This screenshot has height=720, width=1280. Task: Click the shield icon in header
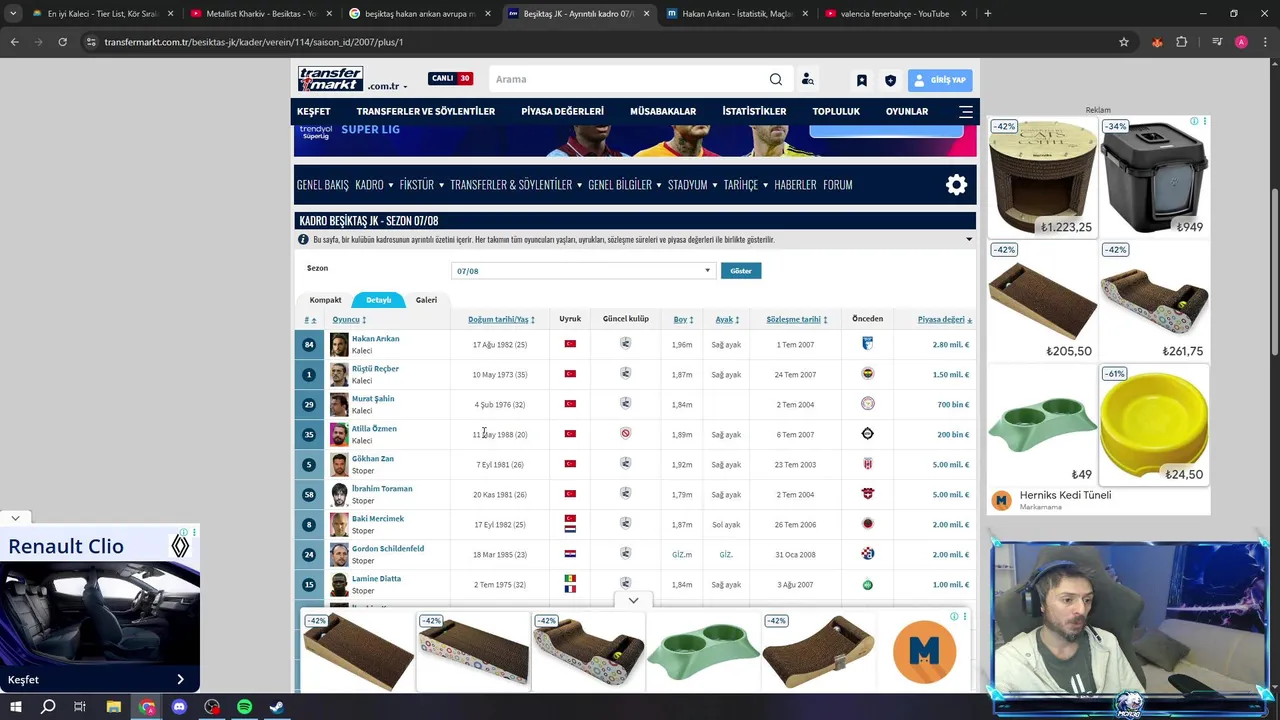890,80
